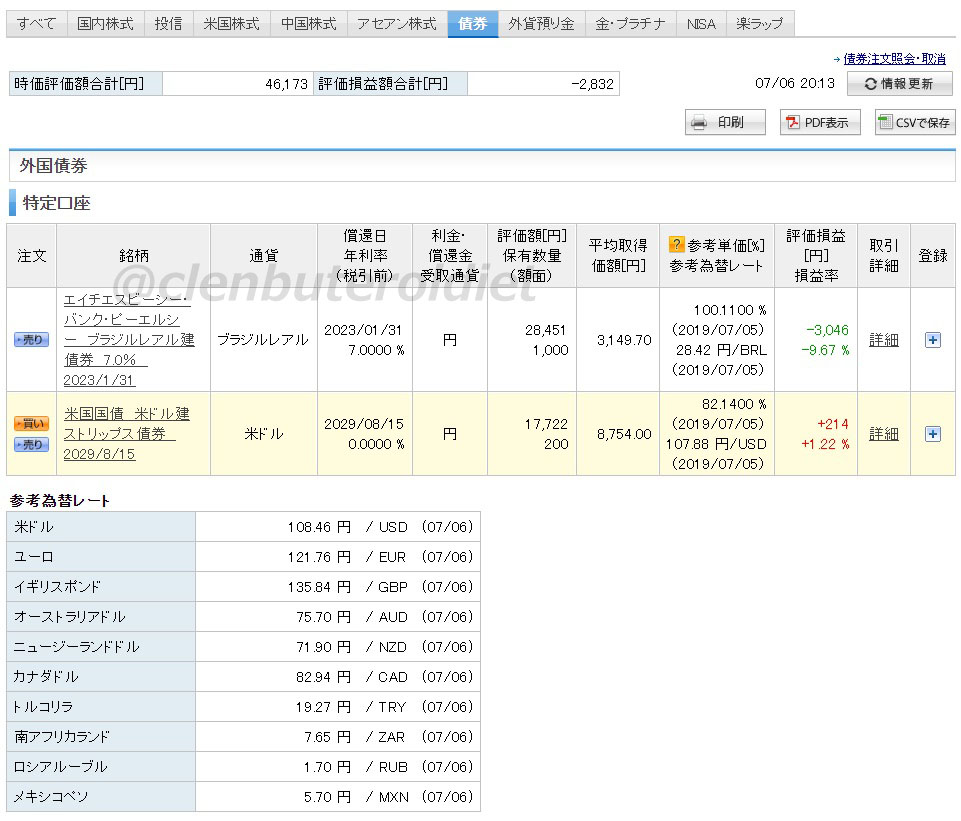The height and width of the screenshot is (821, 961).
Task: Open the PDF表示 button
Action: [820, 123]
